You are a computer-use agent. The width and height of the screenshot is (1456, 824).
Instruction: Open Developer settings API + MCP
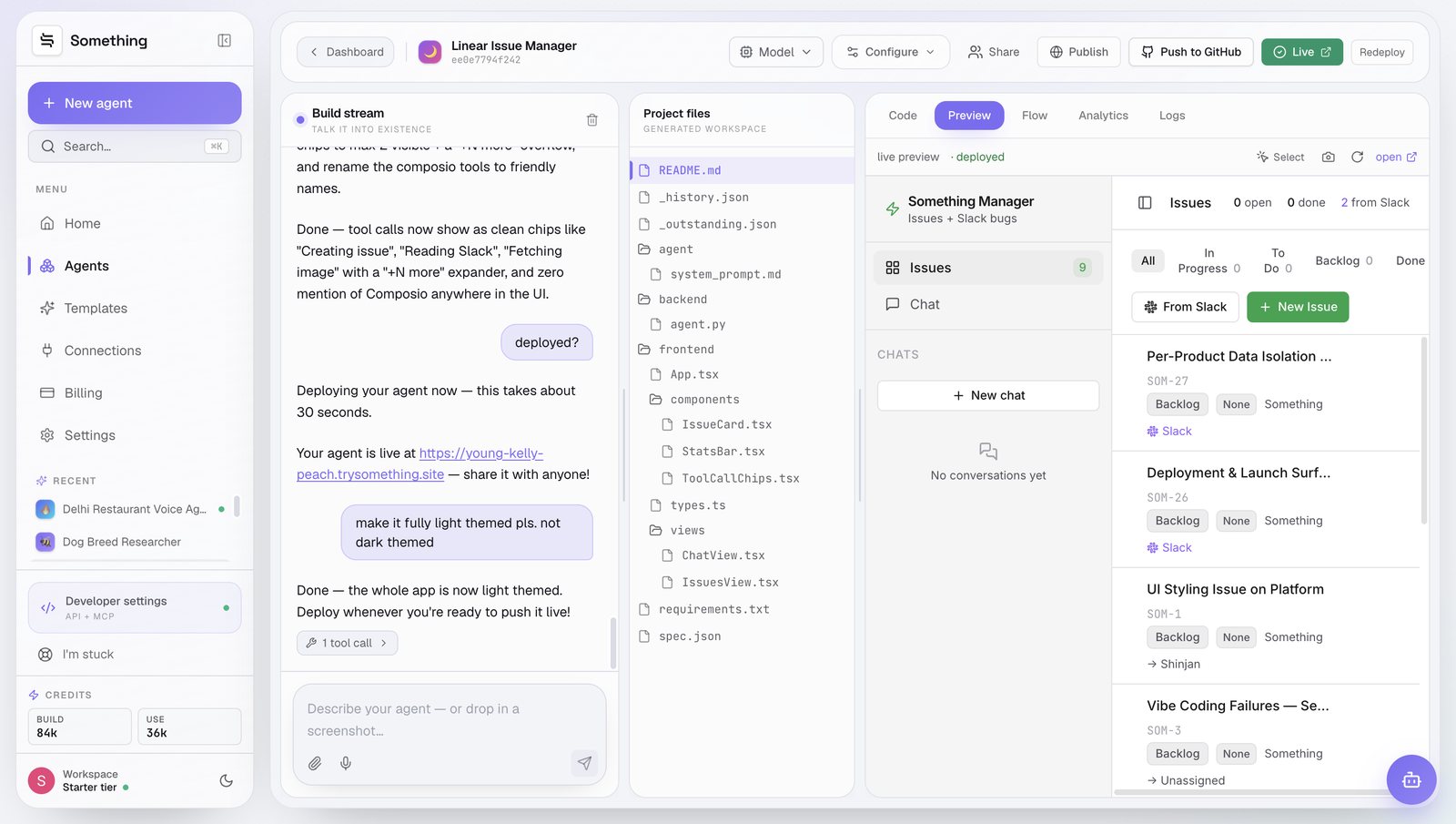tap(135, 607)
